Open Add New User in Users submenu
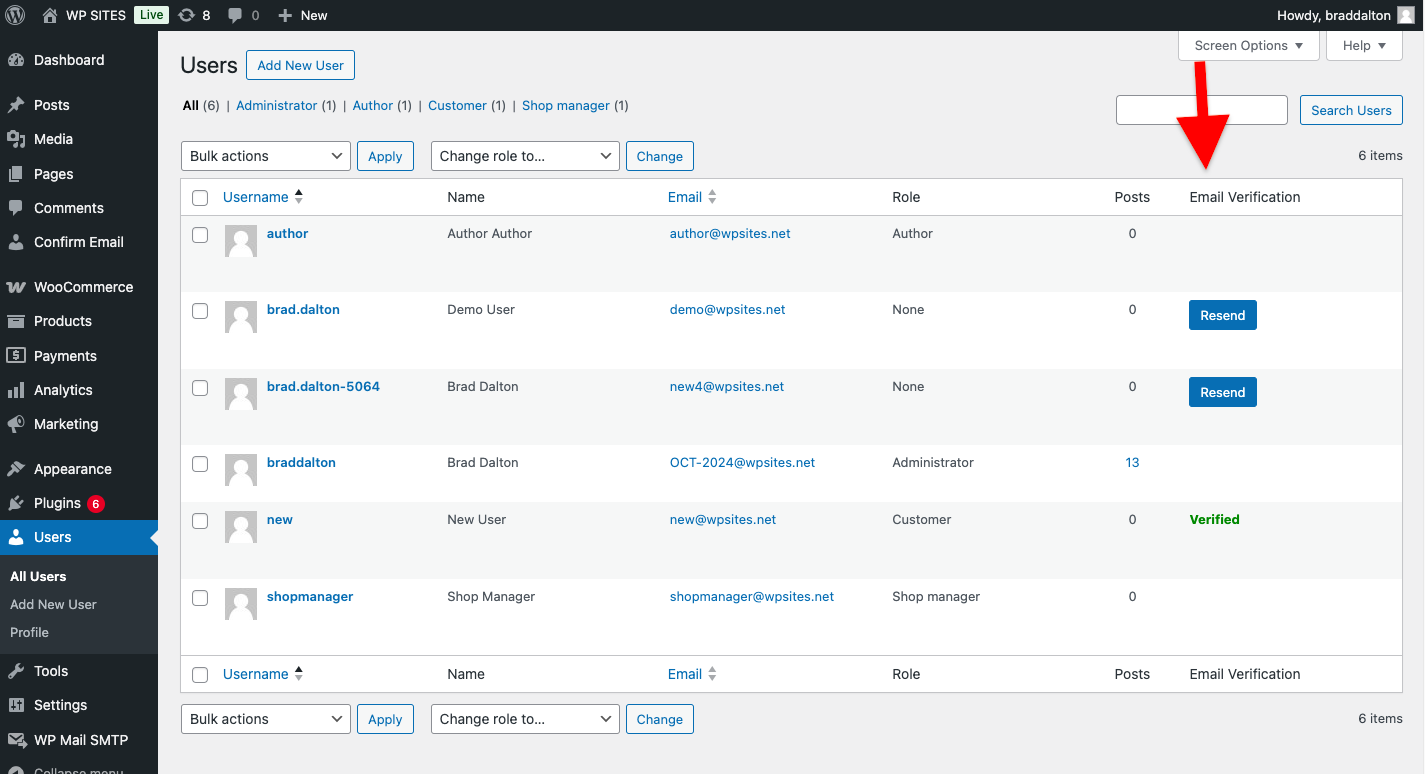Screen dimensions: 1425x774 coord(53,604)
